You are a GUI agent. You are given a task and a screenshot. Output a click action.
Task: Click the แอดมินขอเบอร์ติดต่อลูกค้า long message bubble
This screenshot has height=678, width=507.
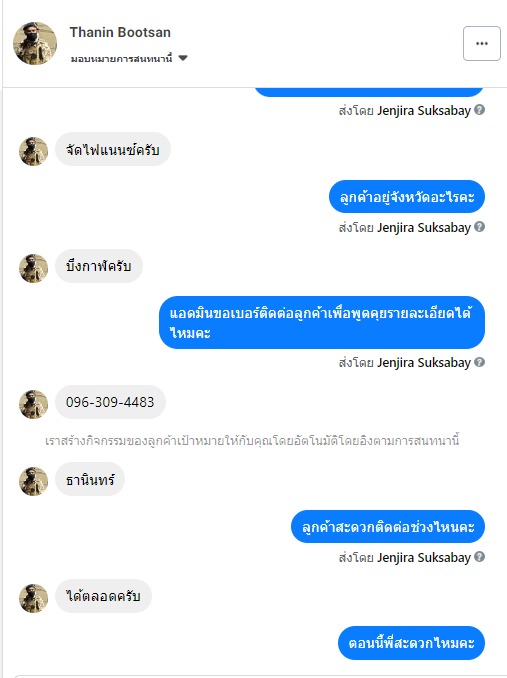[322, 323]
